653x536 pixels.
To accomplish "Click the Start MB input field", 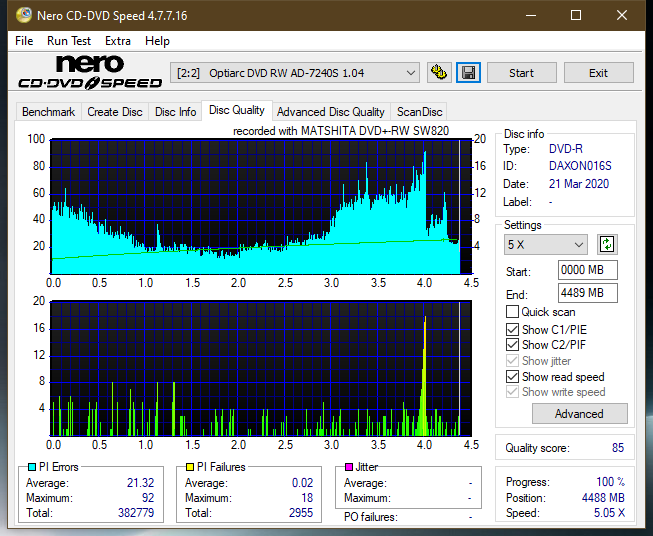I will pyautogui.click(x=587, y=270).
